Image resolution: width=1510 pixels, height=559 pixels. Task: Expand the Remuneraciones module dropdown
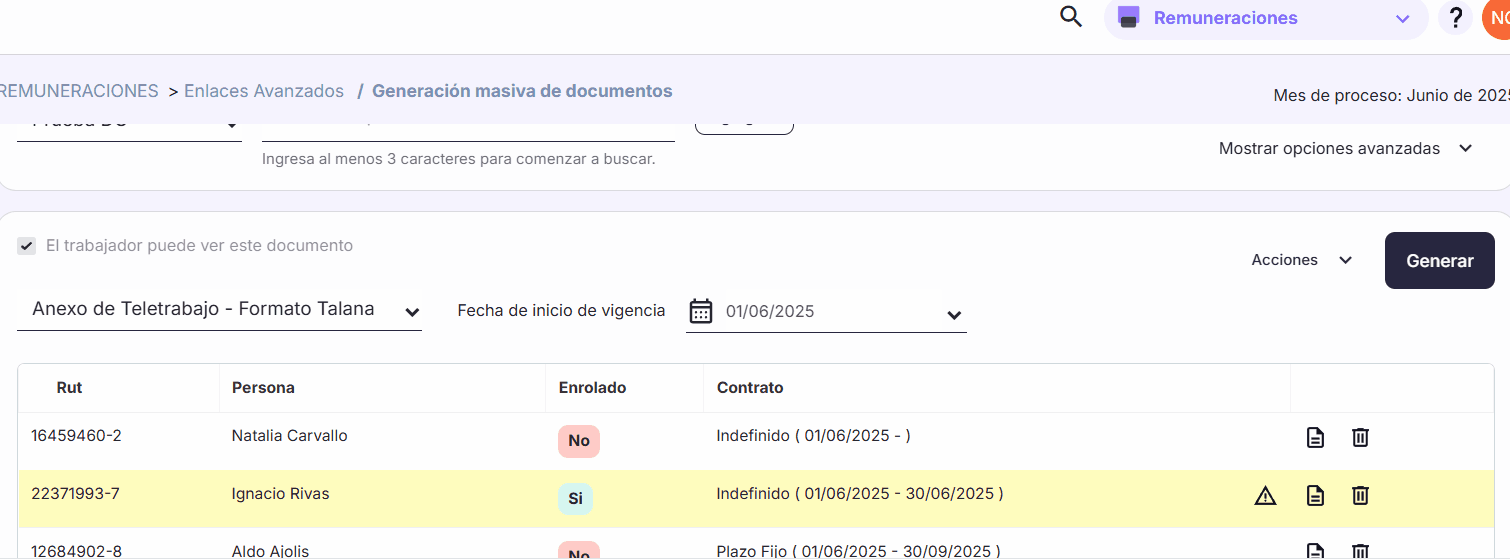[x=1402, y=19]
